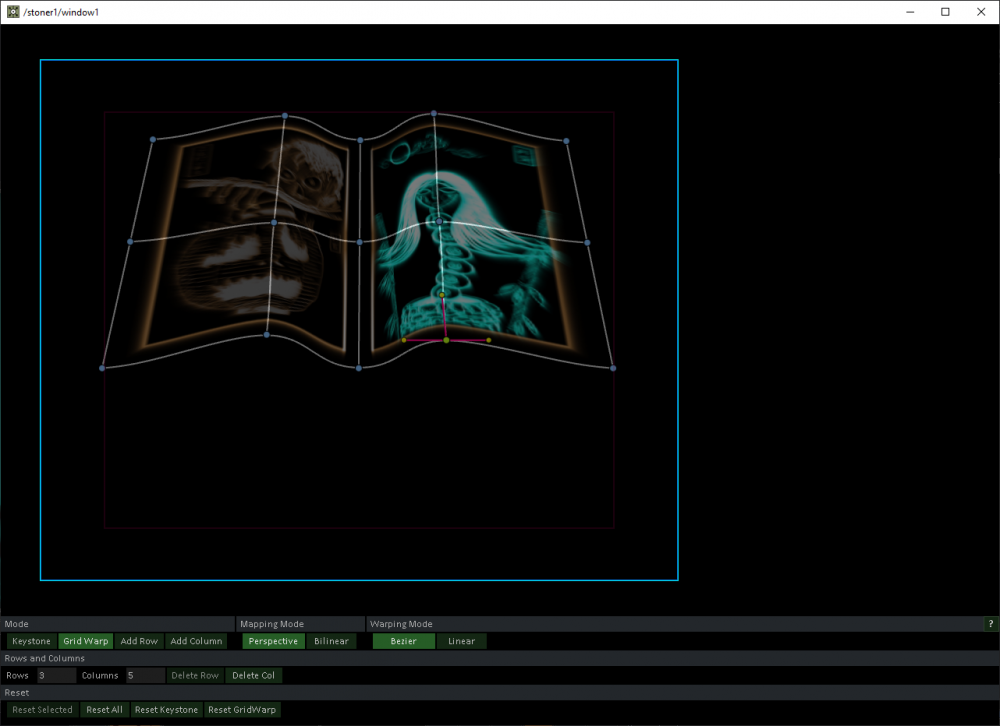Image resolution: width=1000 pixels, height=726 pixels.
Task: Click the yellow bezier handle left of selected point
Action: [404, 340]
